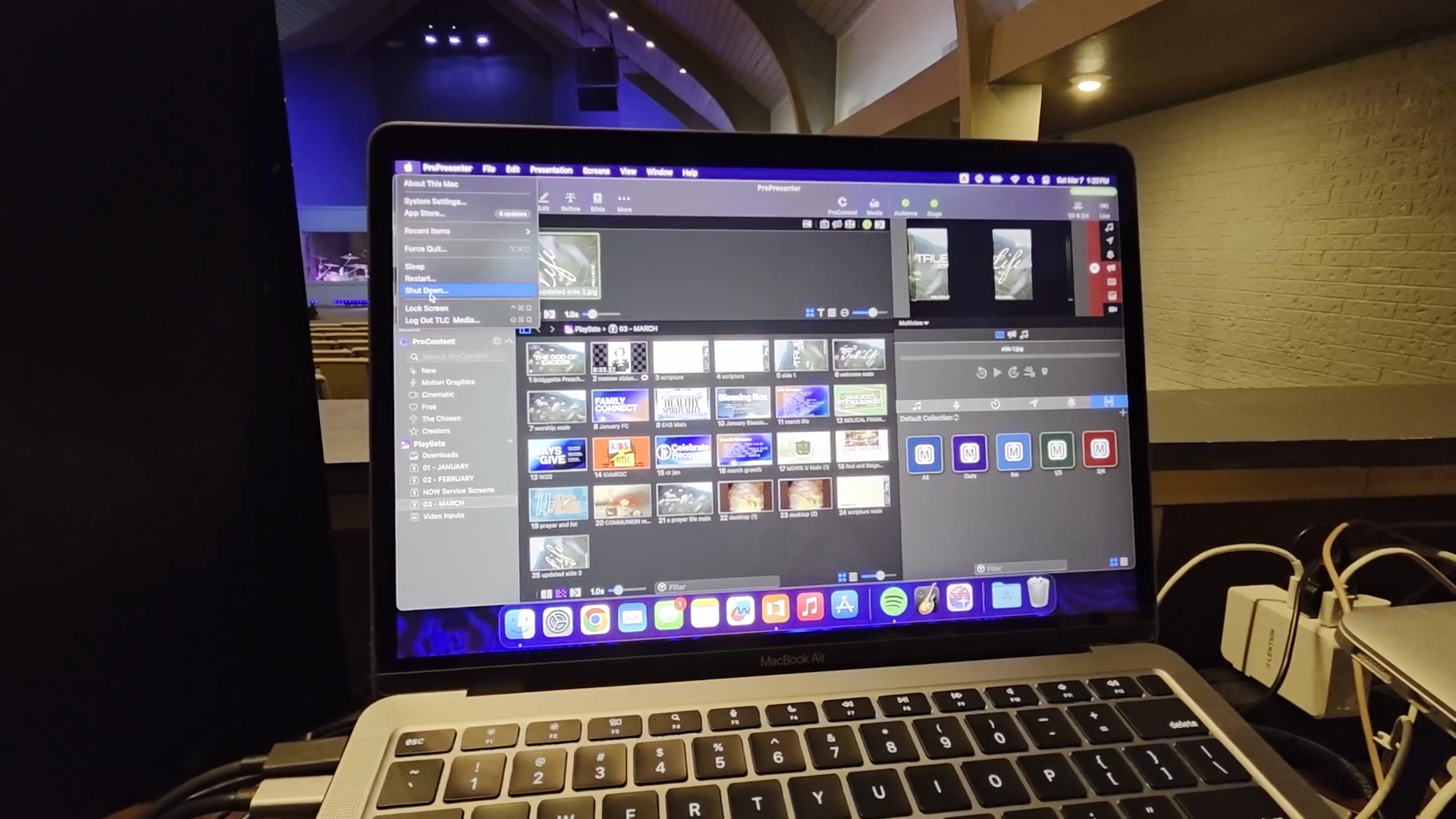Expand the Multiview dropdown
Screen dimensions: 1456x819
[913, 323]
